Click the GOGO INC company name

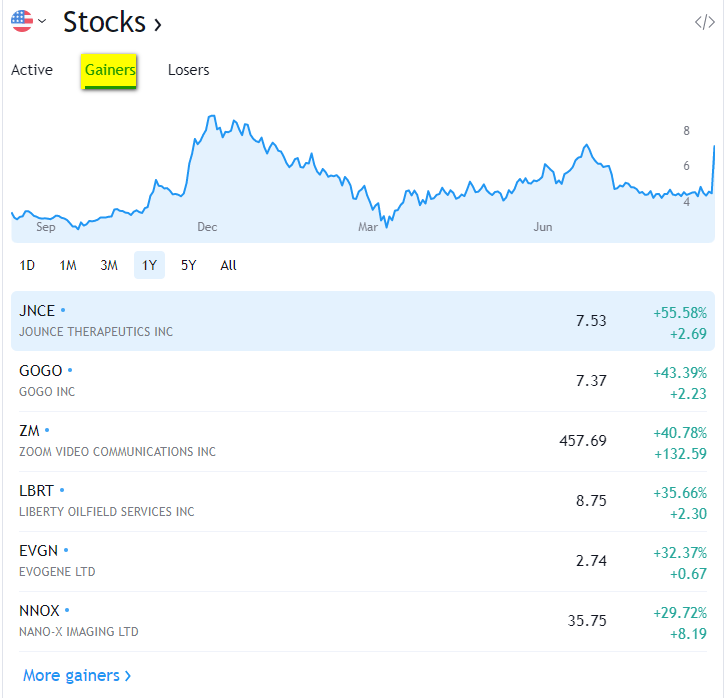click(x=47, y=391)
